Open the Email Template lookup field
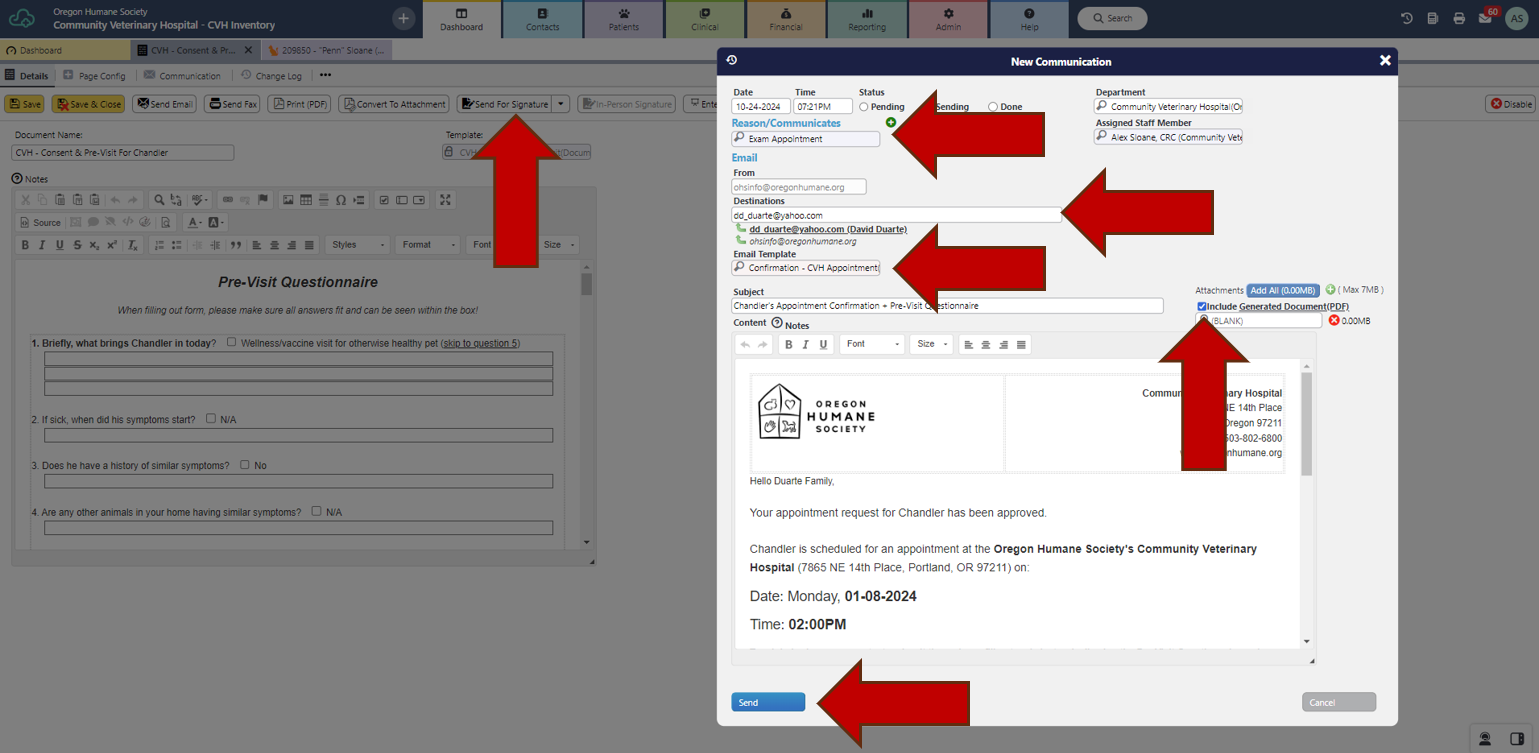The width and height of the screenshot is (1539, 753). 806,268
